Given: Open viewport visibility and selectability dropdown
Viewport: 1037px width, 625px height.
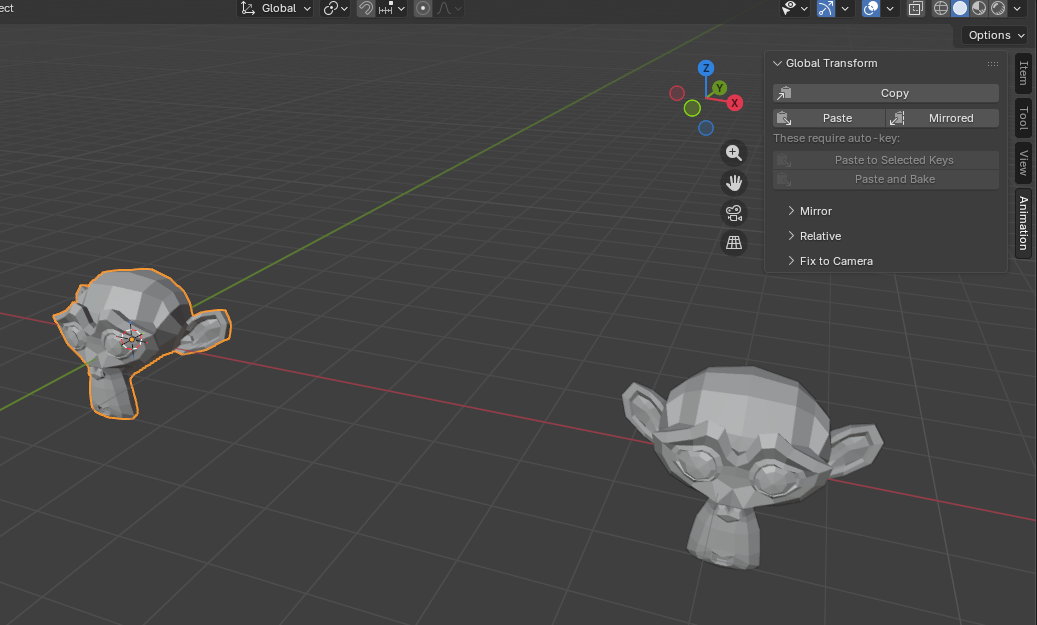Looking at the screenshot, I should [794, 9].
